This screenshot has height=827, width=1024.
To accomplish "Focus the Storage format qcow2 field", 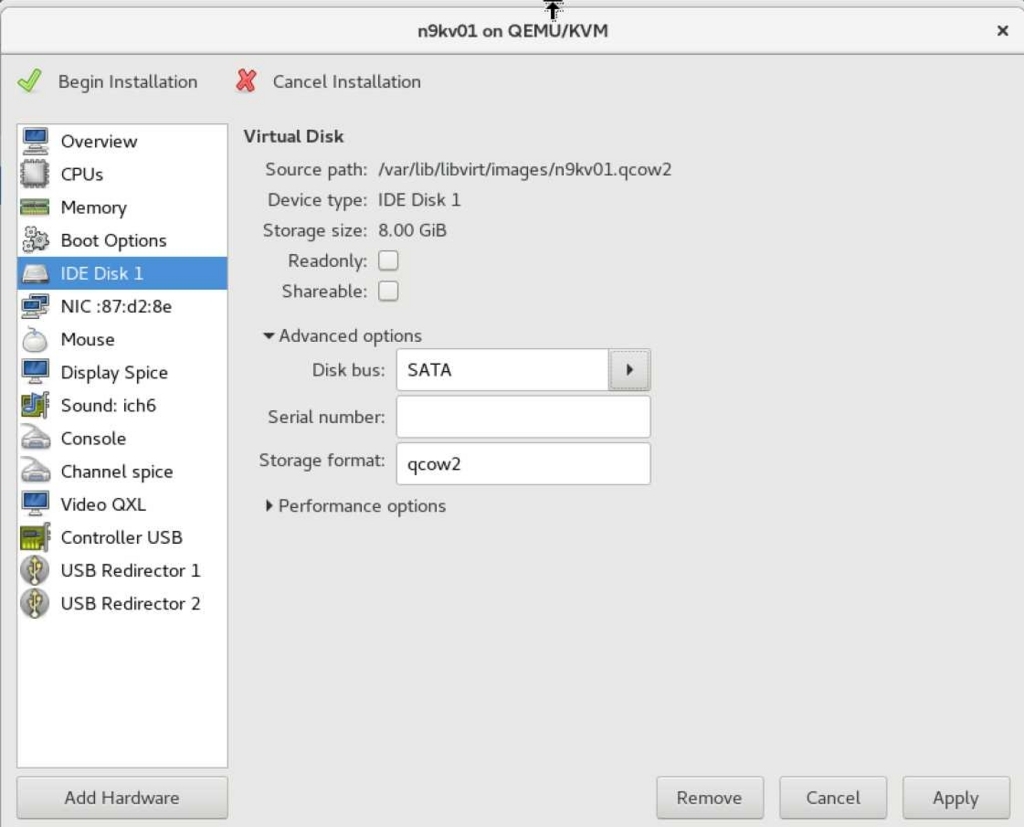I will pos(523,464).
